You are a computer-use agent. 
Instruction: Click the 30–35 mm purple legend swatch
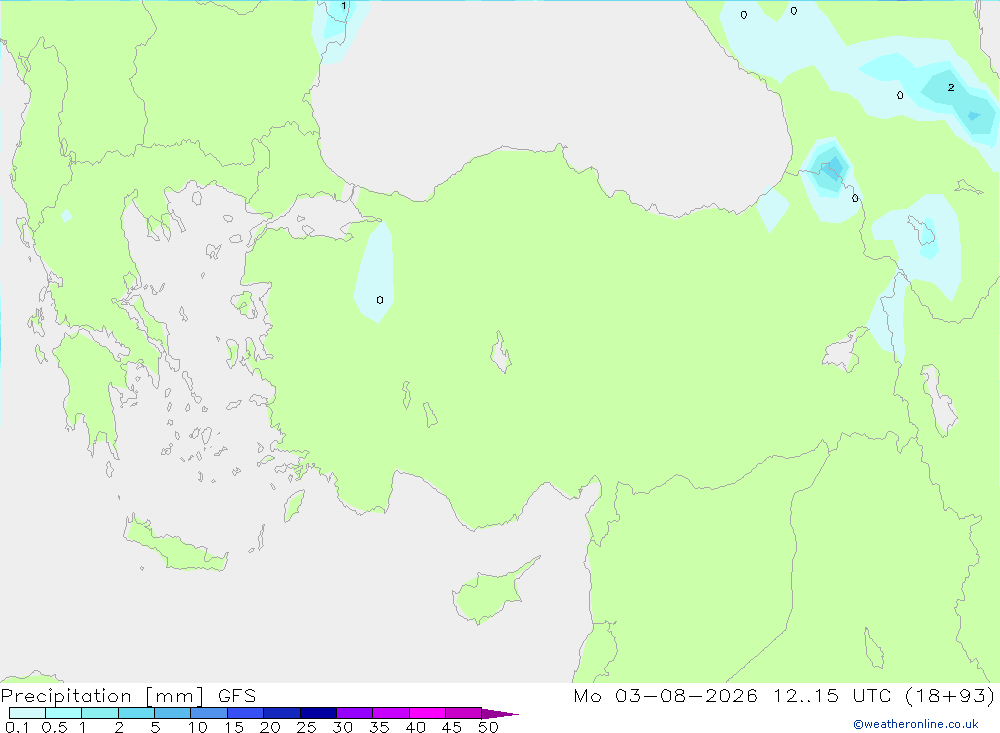355,713
